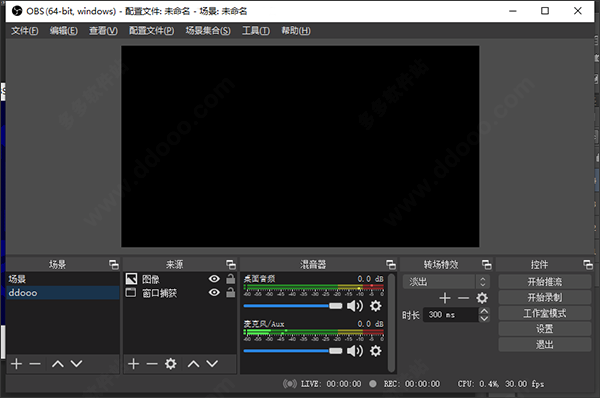Move source down with arrow
The image size is (600, 398).
(x=212, y=364)
